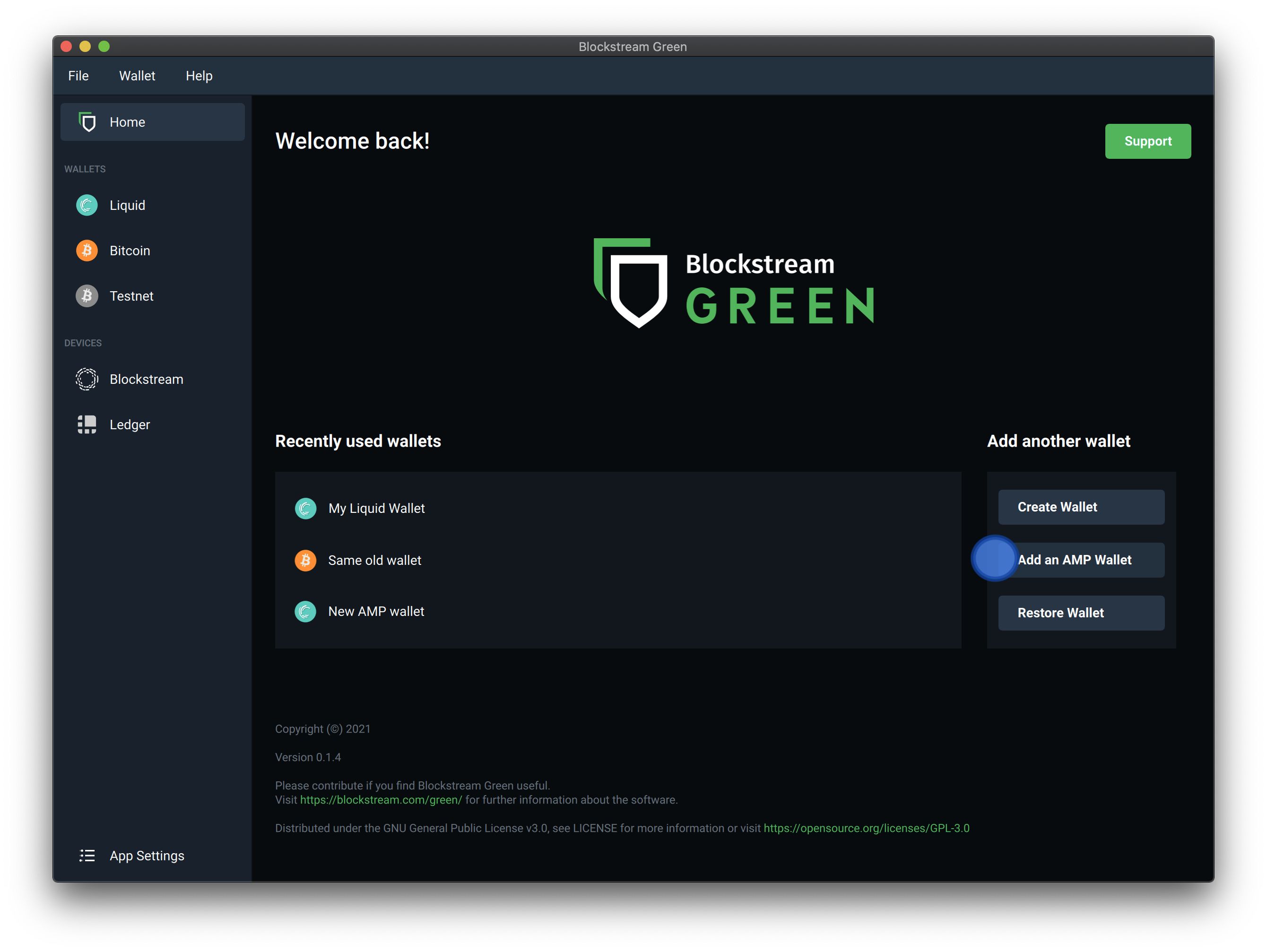Click the grey Testnet coin icon
The image size is (1267, 952).
point(87,296)
